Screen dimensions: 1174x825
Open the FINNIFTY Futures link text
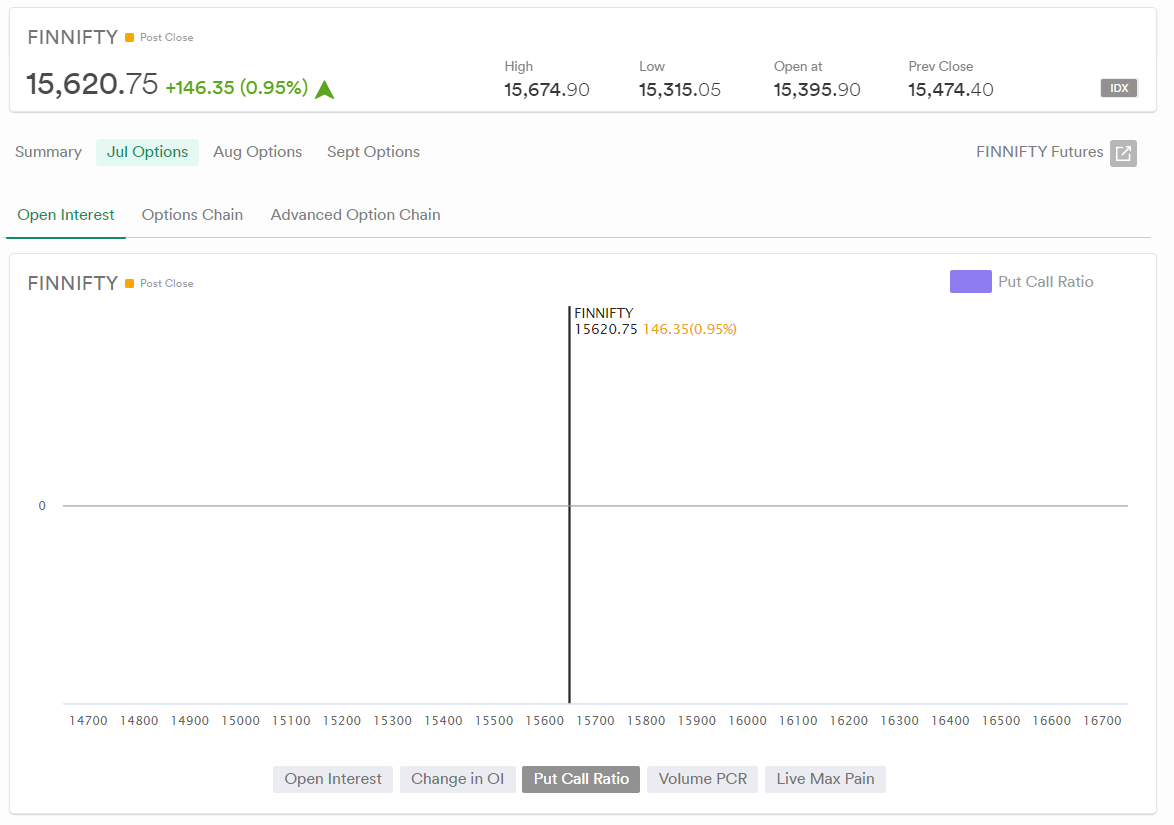coord(1039,152)
